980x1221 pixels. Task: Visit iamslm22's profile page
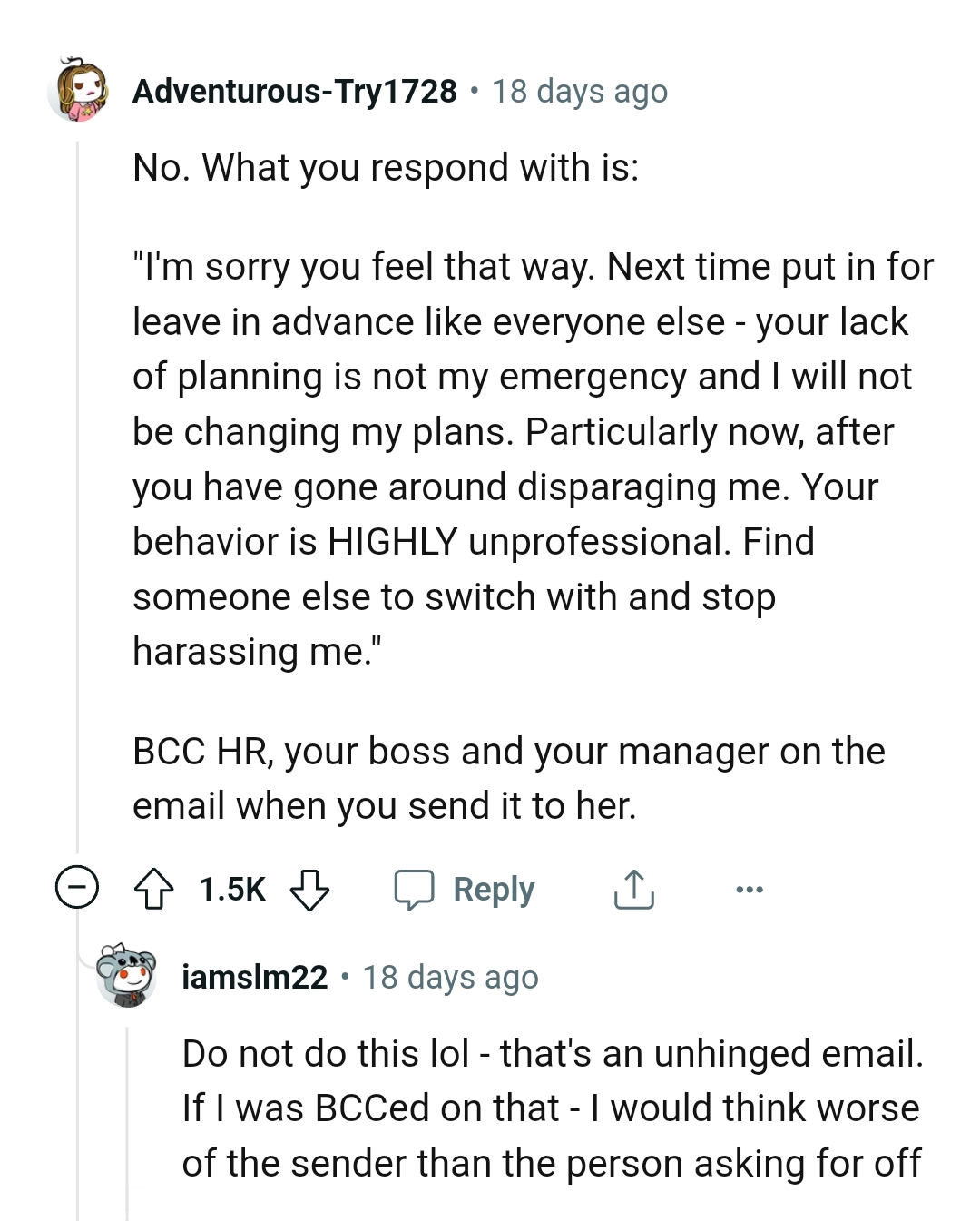[x=255, y=978]
